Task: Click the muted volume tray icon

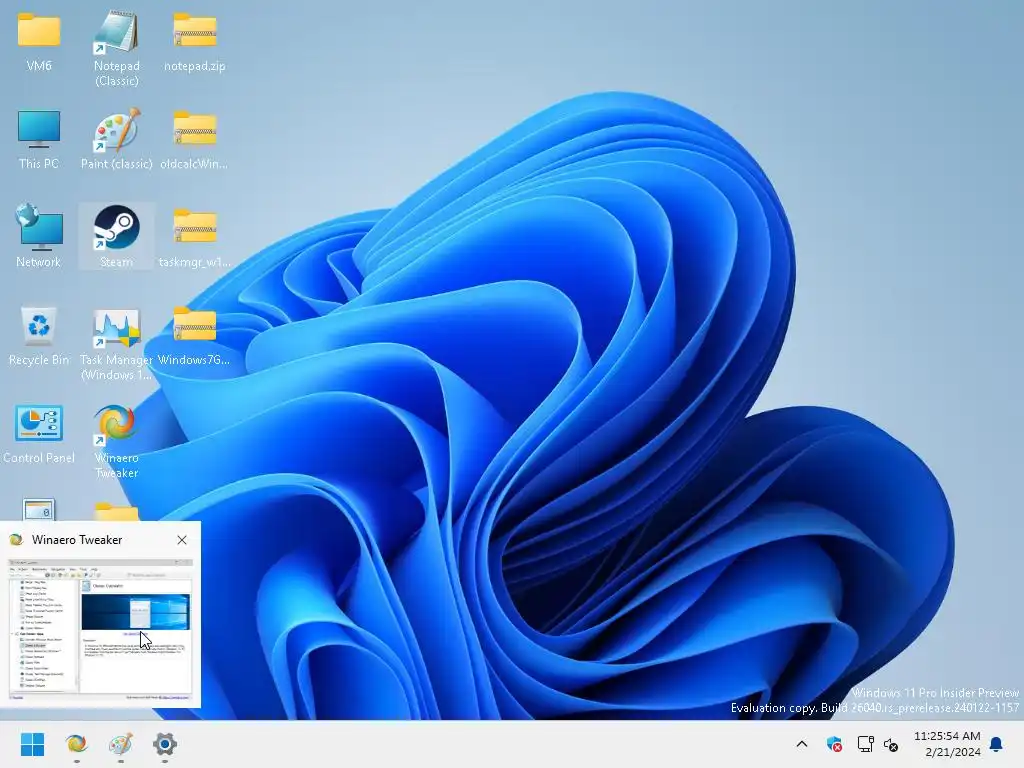Action: pos(891,744)
